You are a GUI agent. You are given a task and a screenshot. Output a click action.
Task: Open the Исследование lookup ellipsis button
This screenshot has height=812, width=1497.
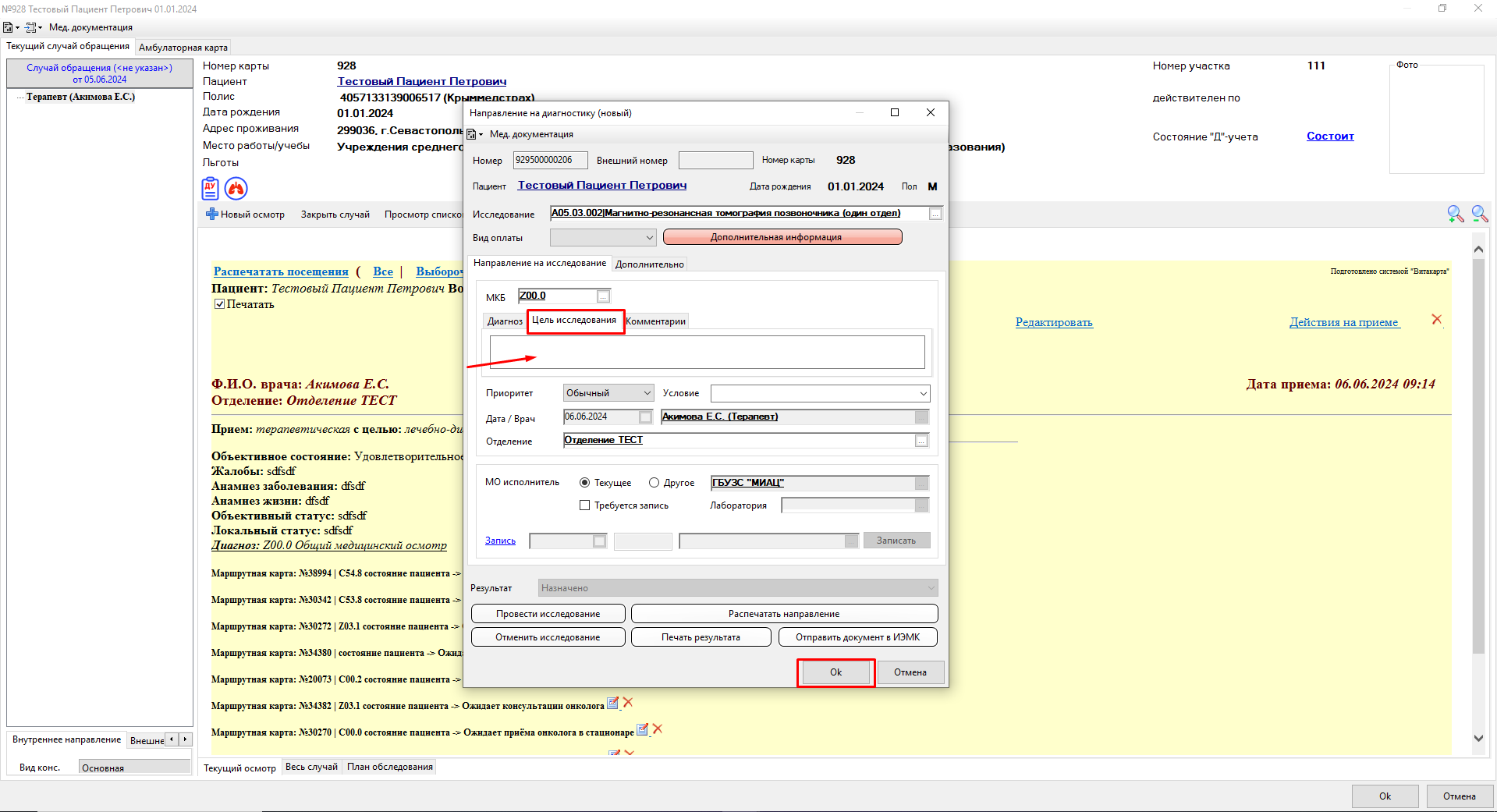[935, 214]
